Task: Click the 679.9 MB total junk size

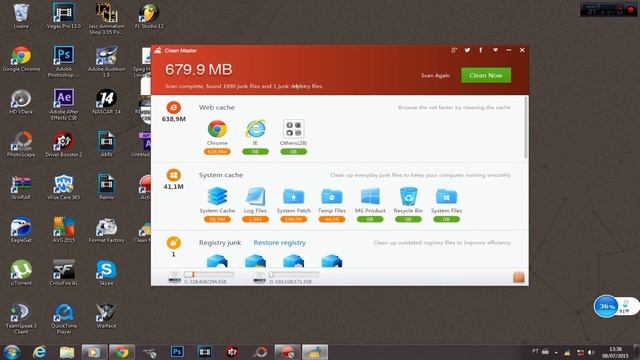Action: pyautogui.click(x=198, y=69)
